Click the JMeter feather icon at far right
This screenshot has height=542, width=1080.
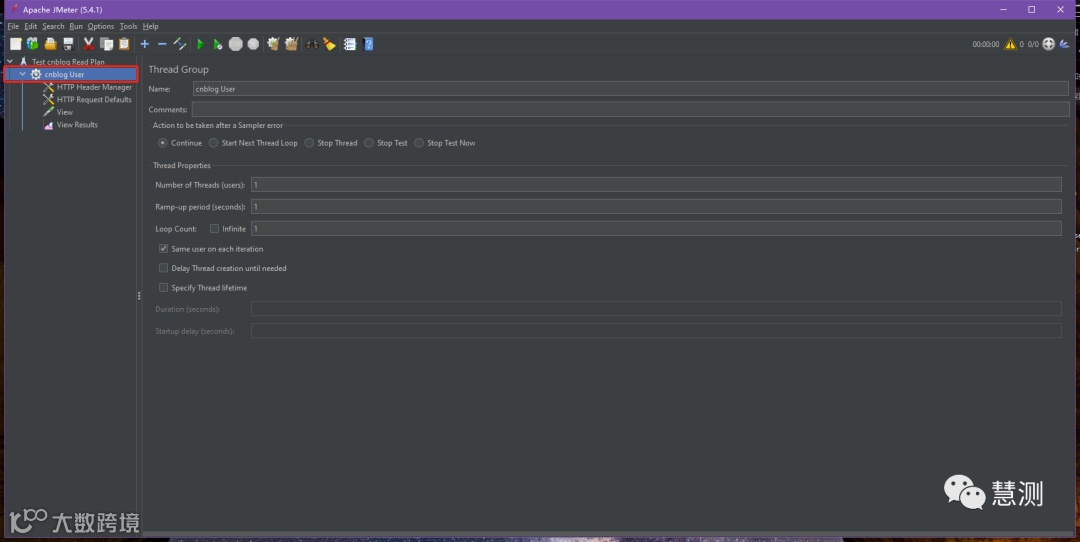1064,44
